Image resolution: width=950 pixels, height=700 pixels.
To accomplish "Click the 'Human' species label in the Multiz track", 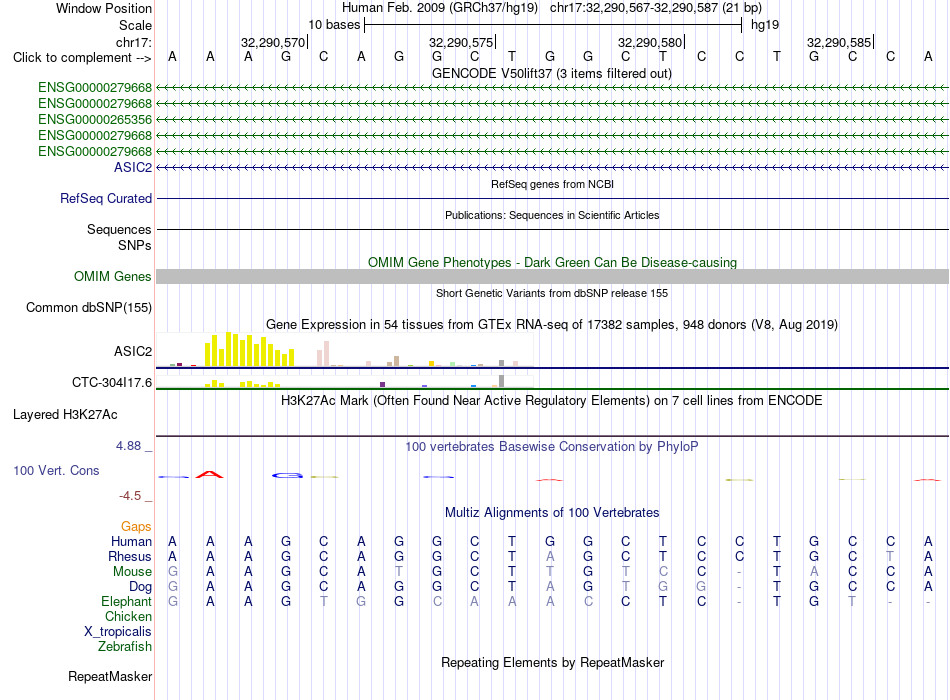I will coord(131,541).
